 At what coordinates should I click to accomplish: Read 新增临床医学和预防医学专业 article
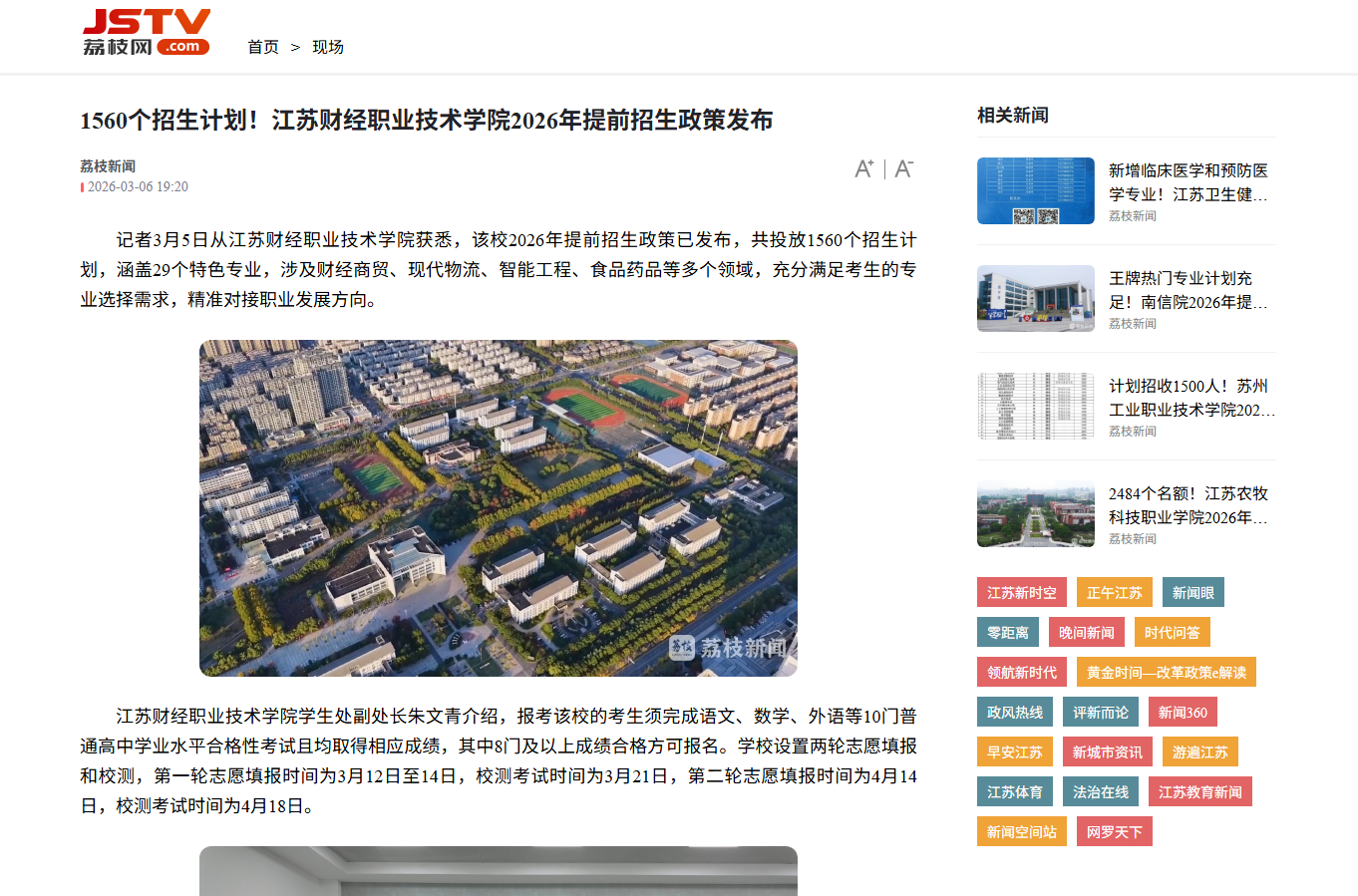pos(1188,182)
